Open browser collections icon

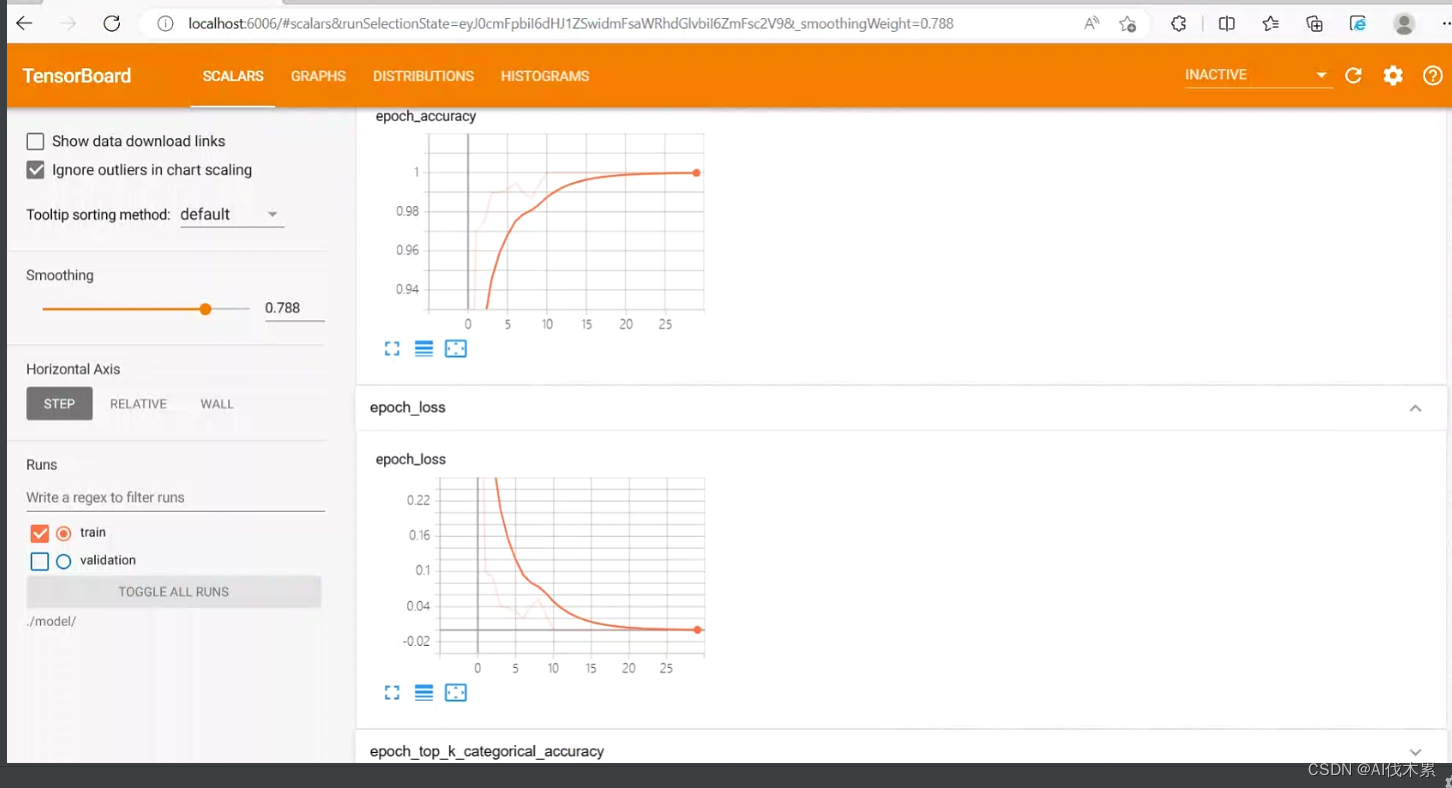click(1314, 23)
